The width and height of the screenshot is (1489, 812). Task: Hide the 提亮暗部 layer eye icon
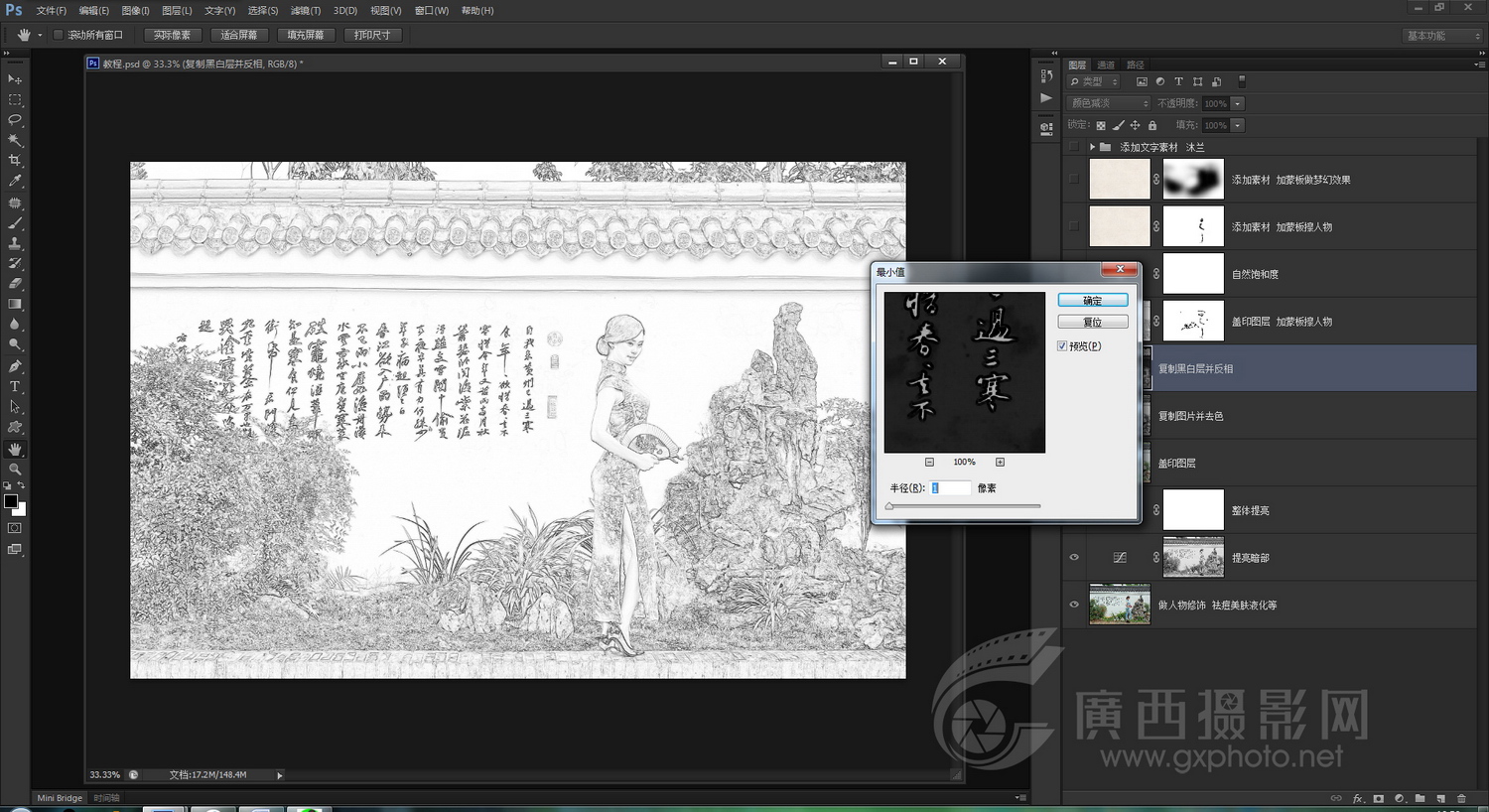pyautogui.click(x=1074, y=558)
